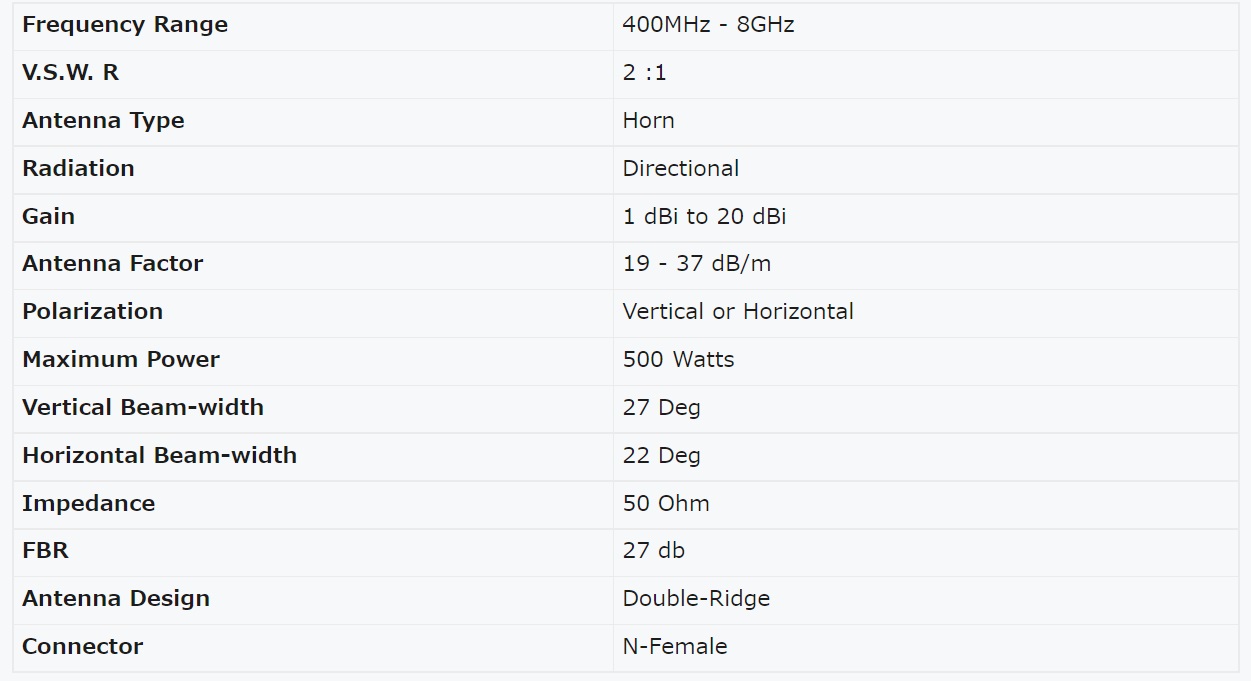Click the V.S.W. R label
The image size is (1251, 681).
[70, 73]
